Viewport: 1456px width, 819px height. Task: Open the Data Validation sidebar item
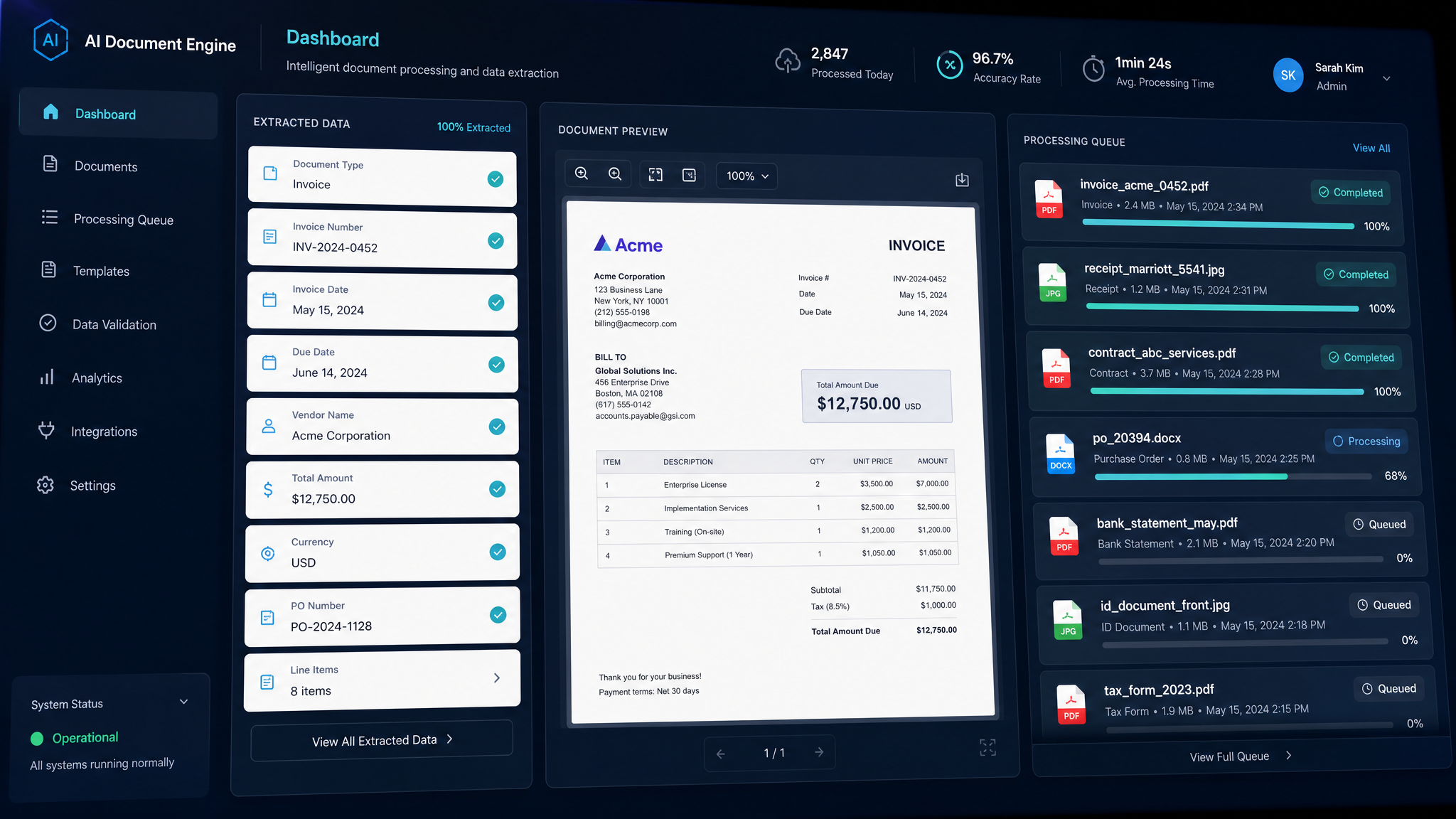[97, 324]
